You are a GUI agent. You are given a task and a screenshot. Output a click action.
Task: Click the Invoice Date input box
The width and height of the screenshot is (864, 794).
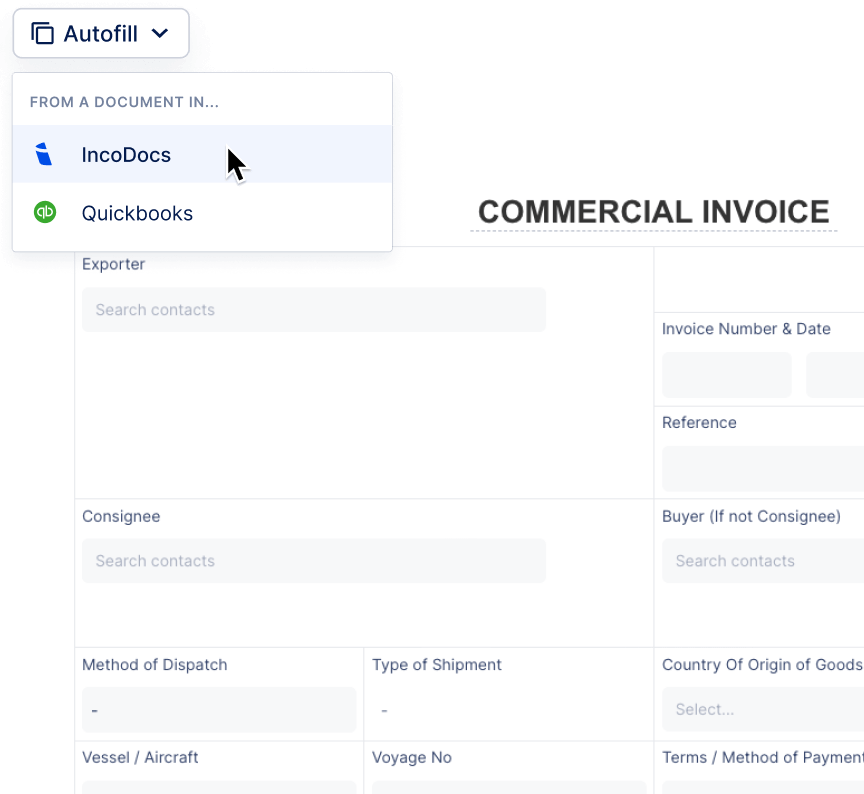pyautogui.click(x=835, y=375)
